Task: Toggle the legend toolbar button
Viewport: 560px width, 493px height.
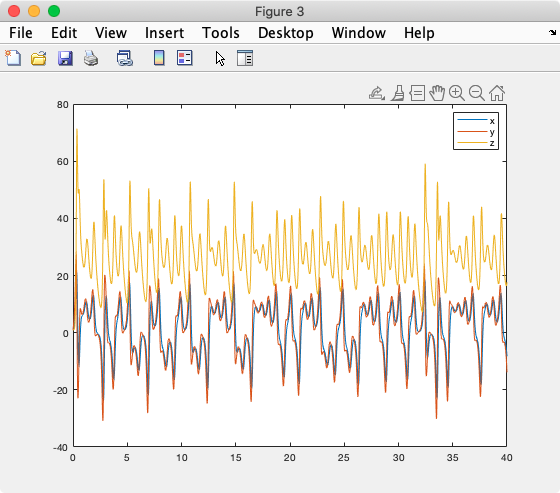Action: tap(185, 58)
